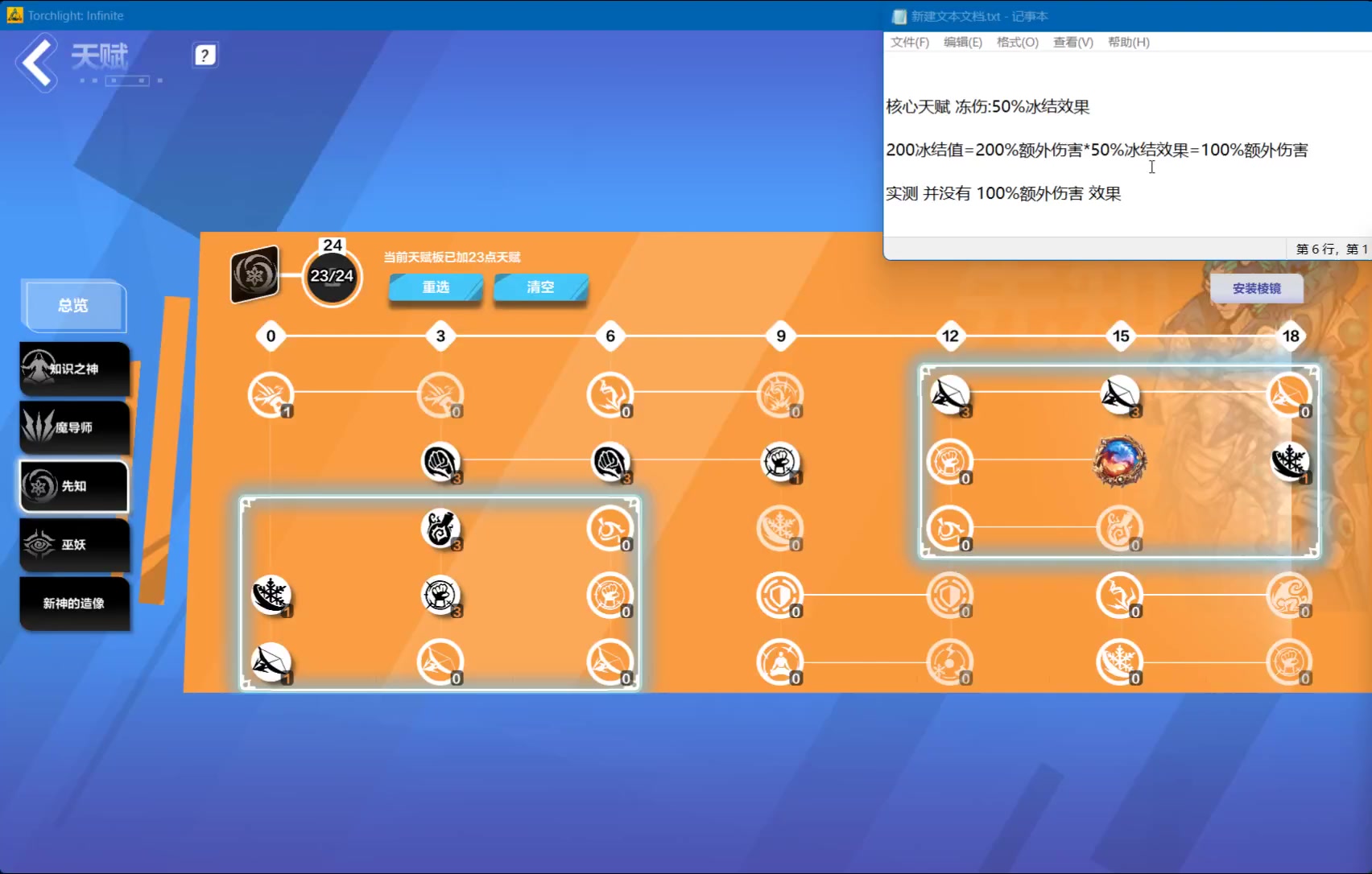
Task: Click the colorful core talent orb
Action: pos(1119,461)
